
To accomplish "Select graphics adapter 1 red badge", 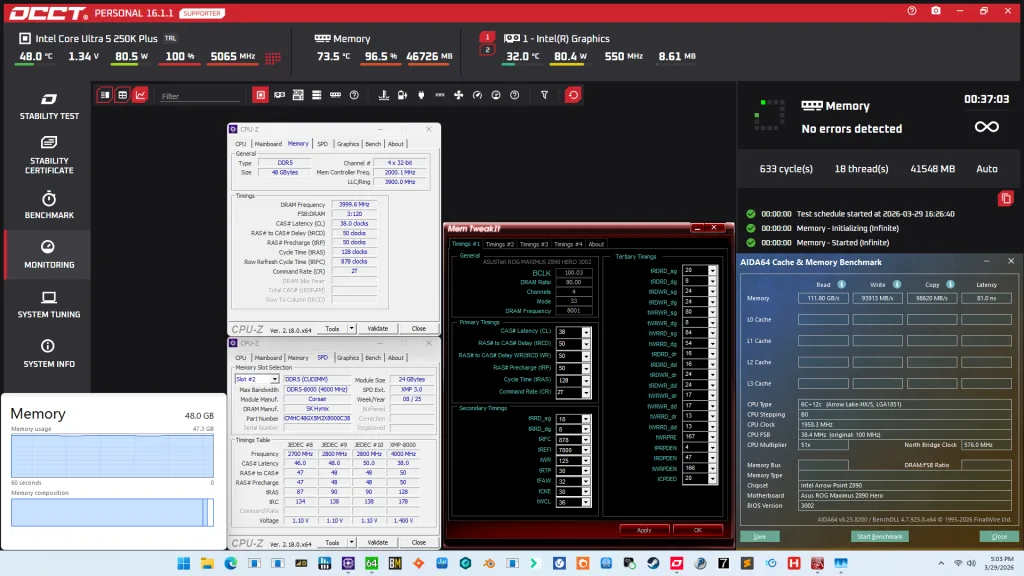I will click(x=487, y=38).
